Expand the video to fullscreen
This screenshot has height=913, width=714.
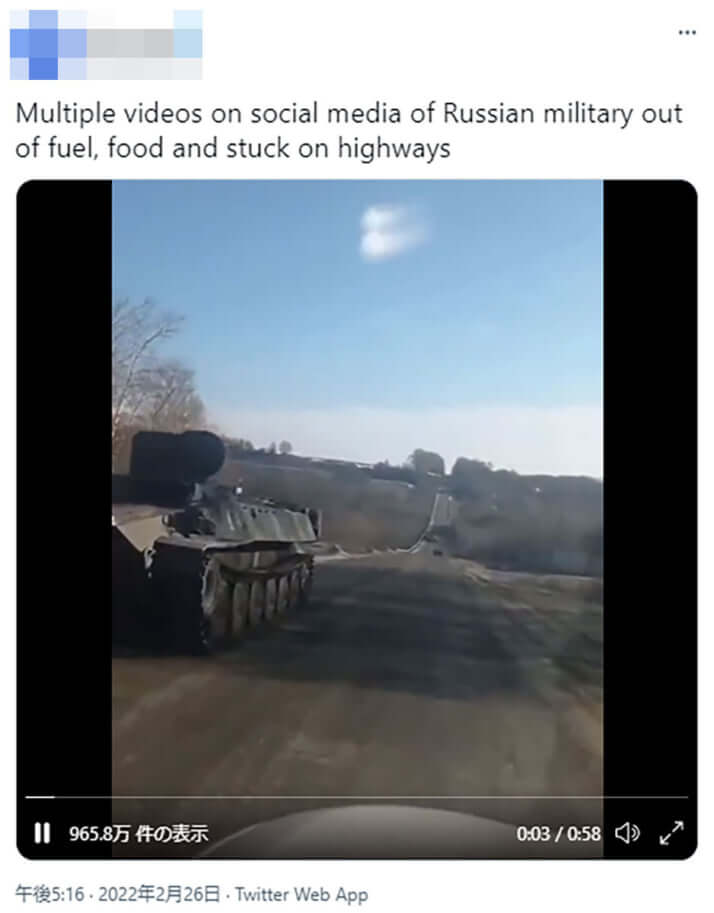[x=671, y=833]
